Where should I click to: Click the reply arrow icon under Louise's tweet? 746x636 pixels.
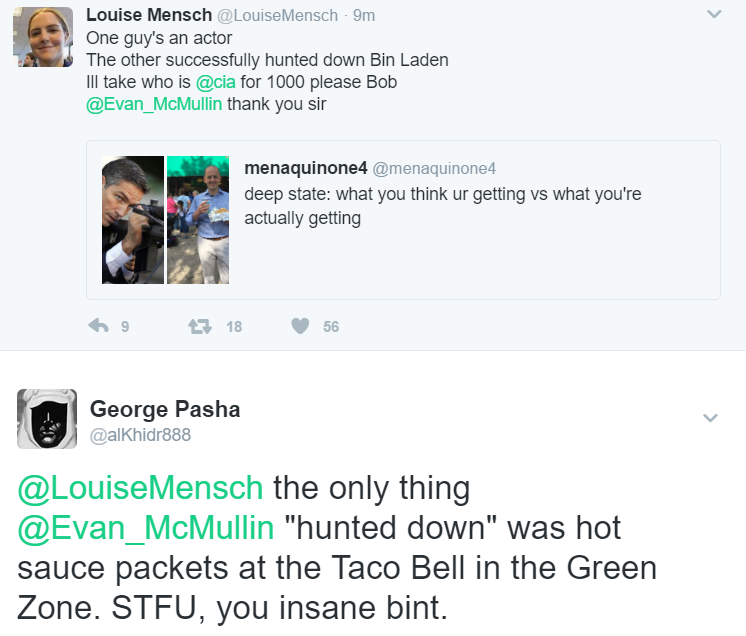pyautogui.click(x=98, y=326)
